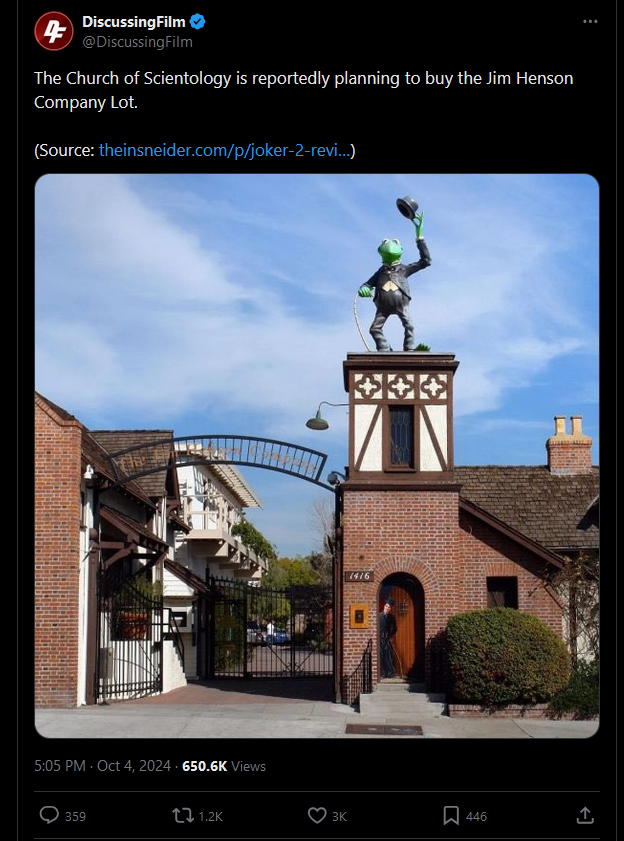
Task: Click the blue verified badge
Action: click(198, 22)
